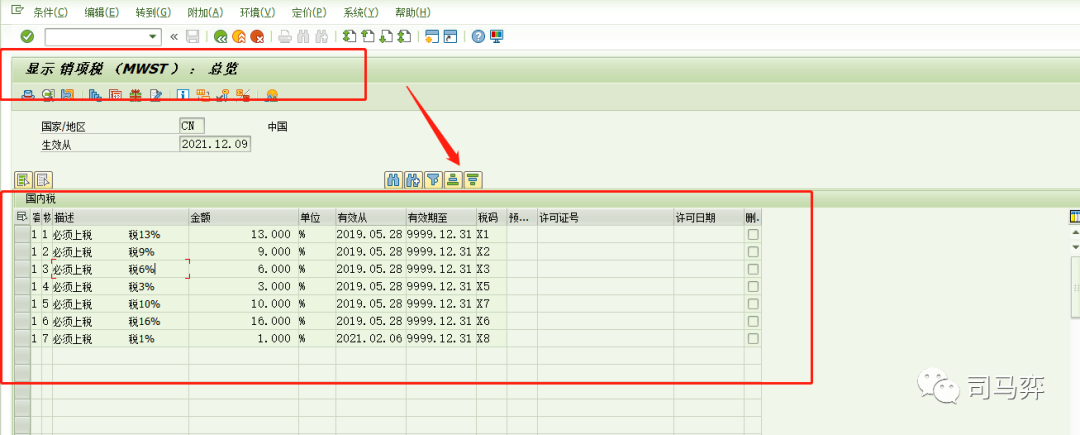Tick delete checkbox for 税1% row

click(754, 339)
